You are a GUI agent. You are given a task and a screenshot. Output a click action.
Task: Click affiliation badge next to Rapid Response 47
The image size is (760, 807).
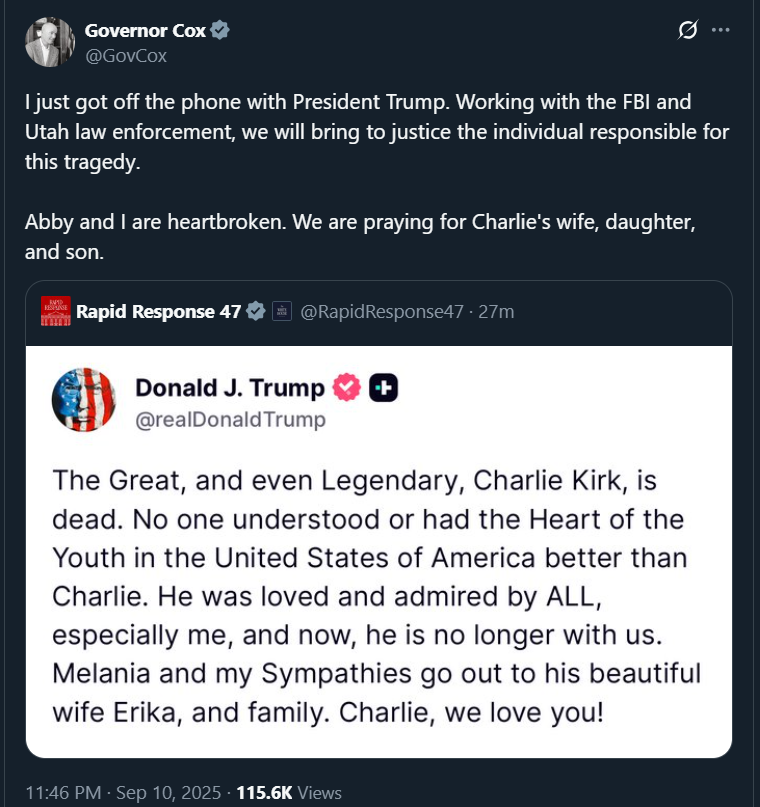click(x=281, y=312)
